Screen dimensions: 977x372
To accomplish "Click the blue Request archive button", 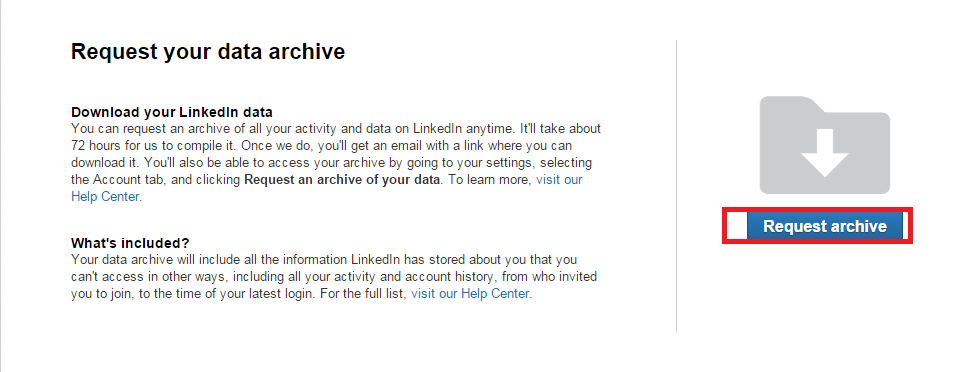I will [x=824, y=226].
